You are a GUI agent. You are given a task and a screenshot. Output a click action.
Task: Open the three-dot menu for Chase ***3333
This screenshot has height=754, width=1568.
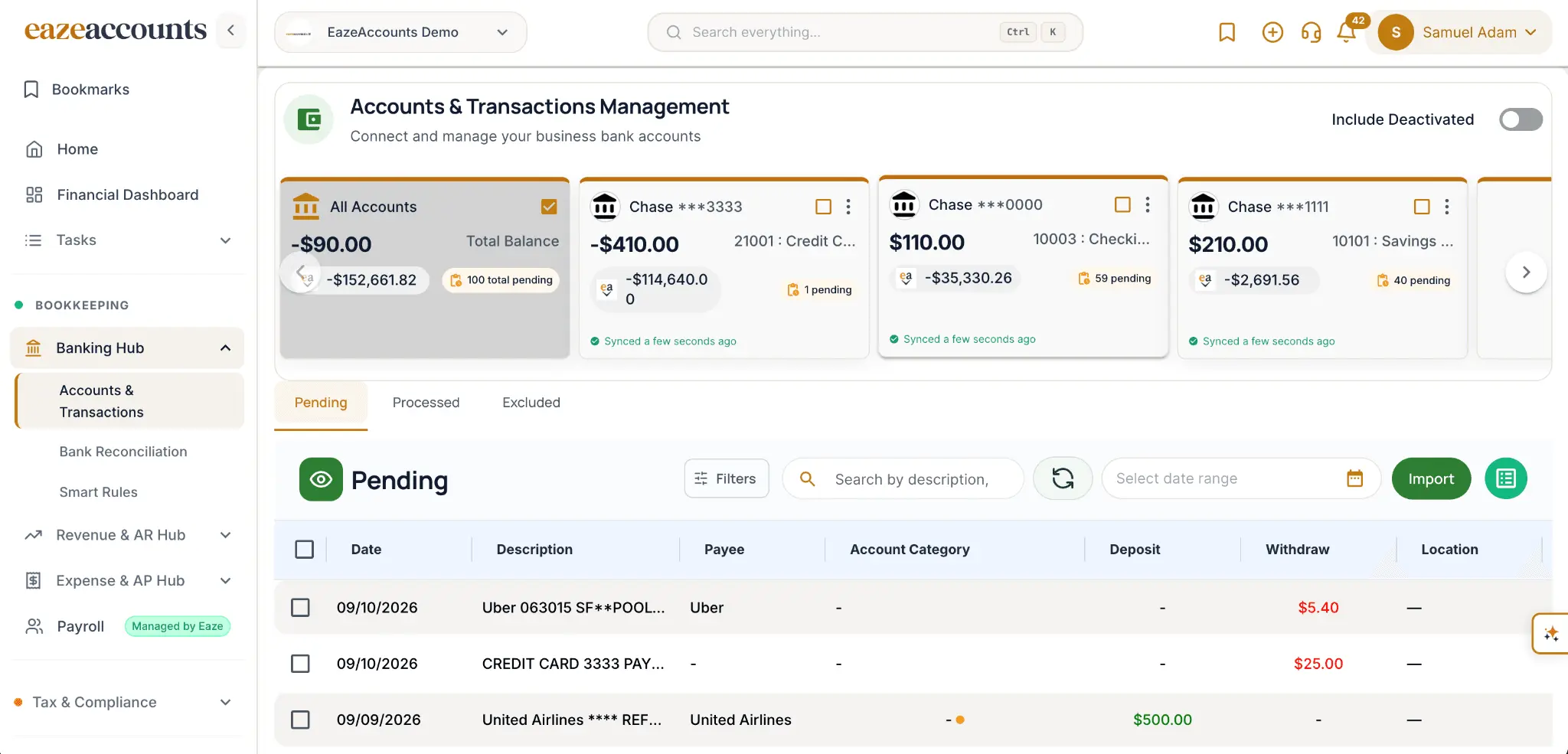click(x=848, y=207)
